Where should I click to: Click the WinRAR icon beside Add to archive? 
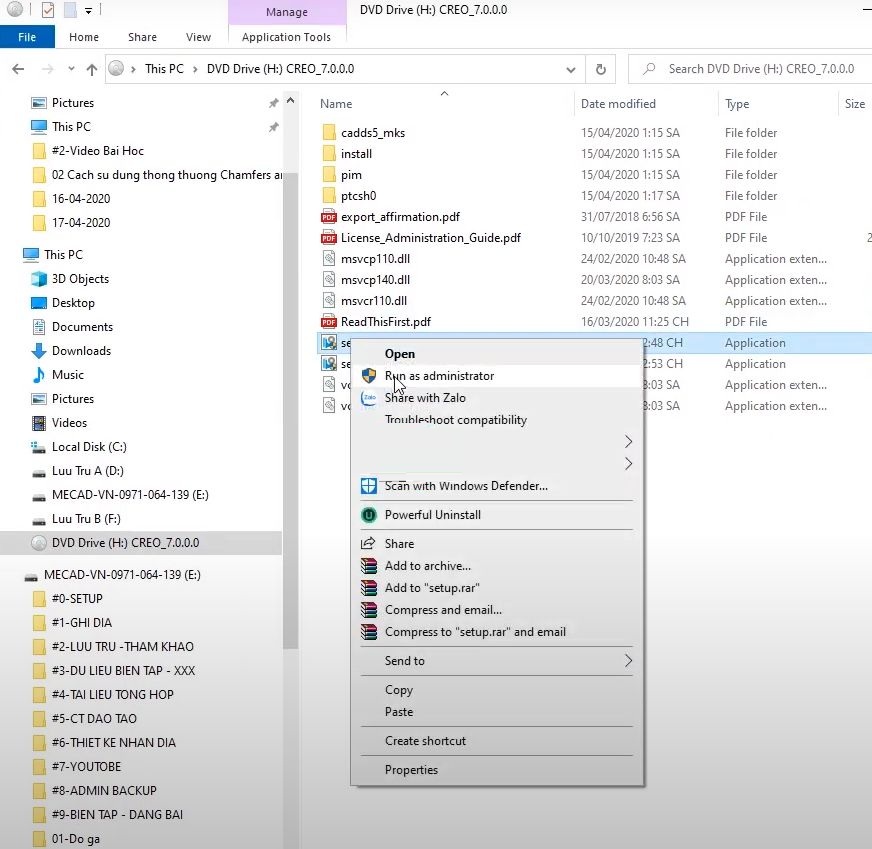point(369,566)
